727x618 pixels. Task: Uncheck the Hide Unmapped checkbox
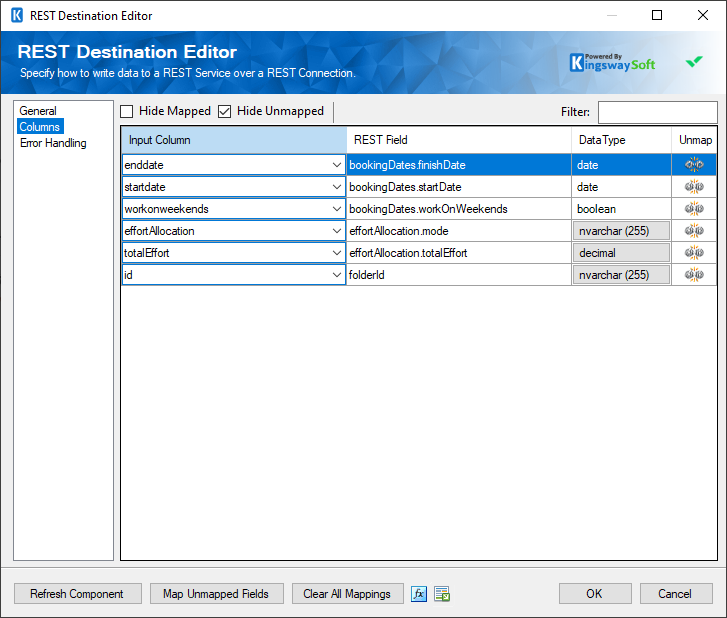click(224, 111)
